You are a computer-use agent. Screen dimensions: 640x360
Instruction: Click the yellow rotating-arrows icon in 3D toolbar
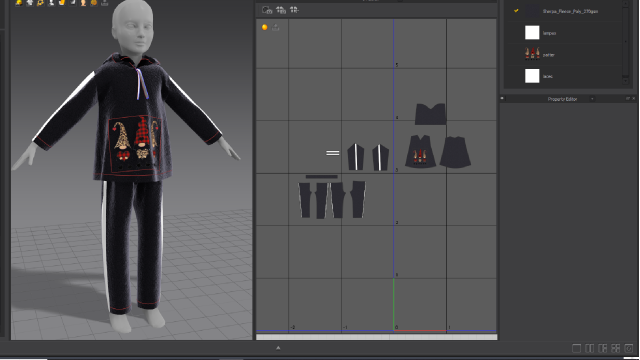point(40,2)
